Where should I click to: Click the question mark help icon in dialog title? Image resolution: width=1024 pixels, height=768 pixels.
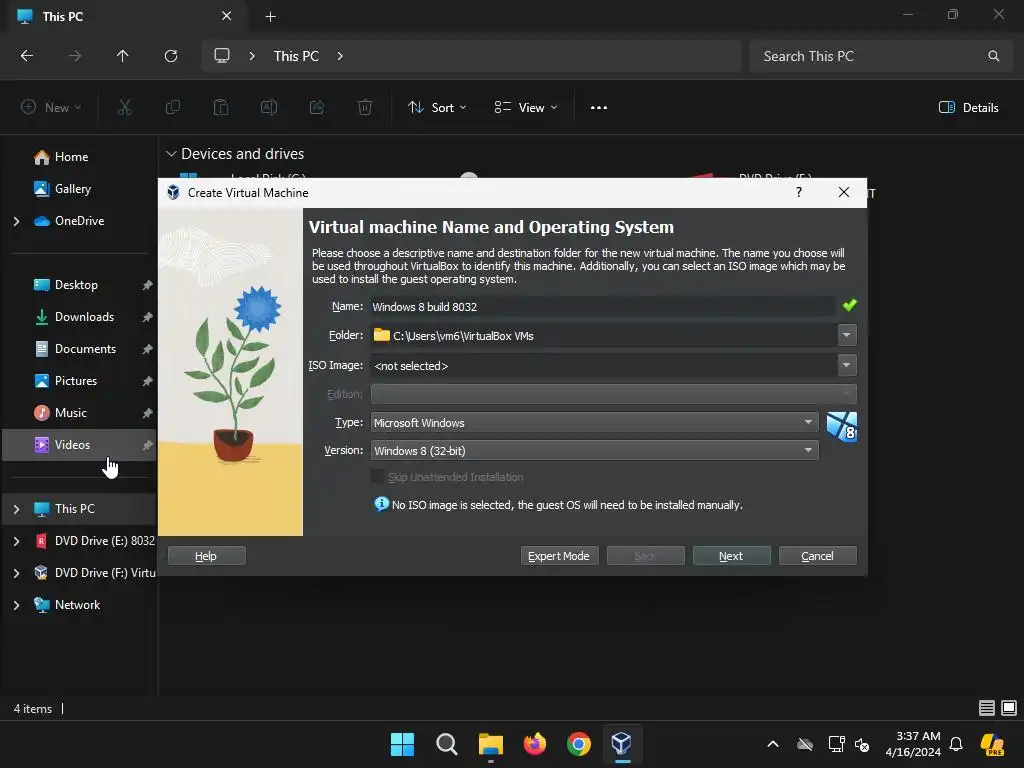click(x=799, y=192)
